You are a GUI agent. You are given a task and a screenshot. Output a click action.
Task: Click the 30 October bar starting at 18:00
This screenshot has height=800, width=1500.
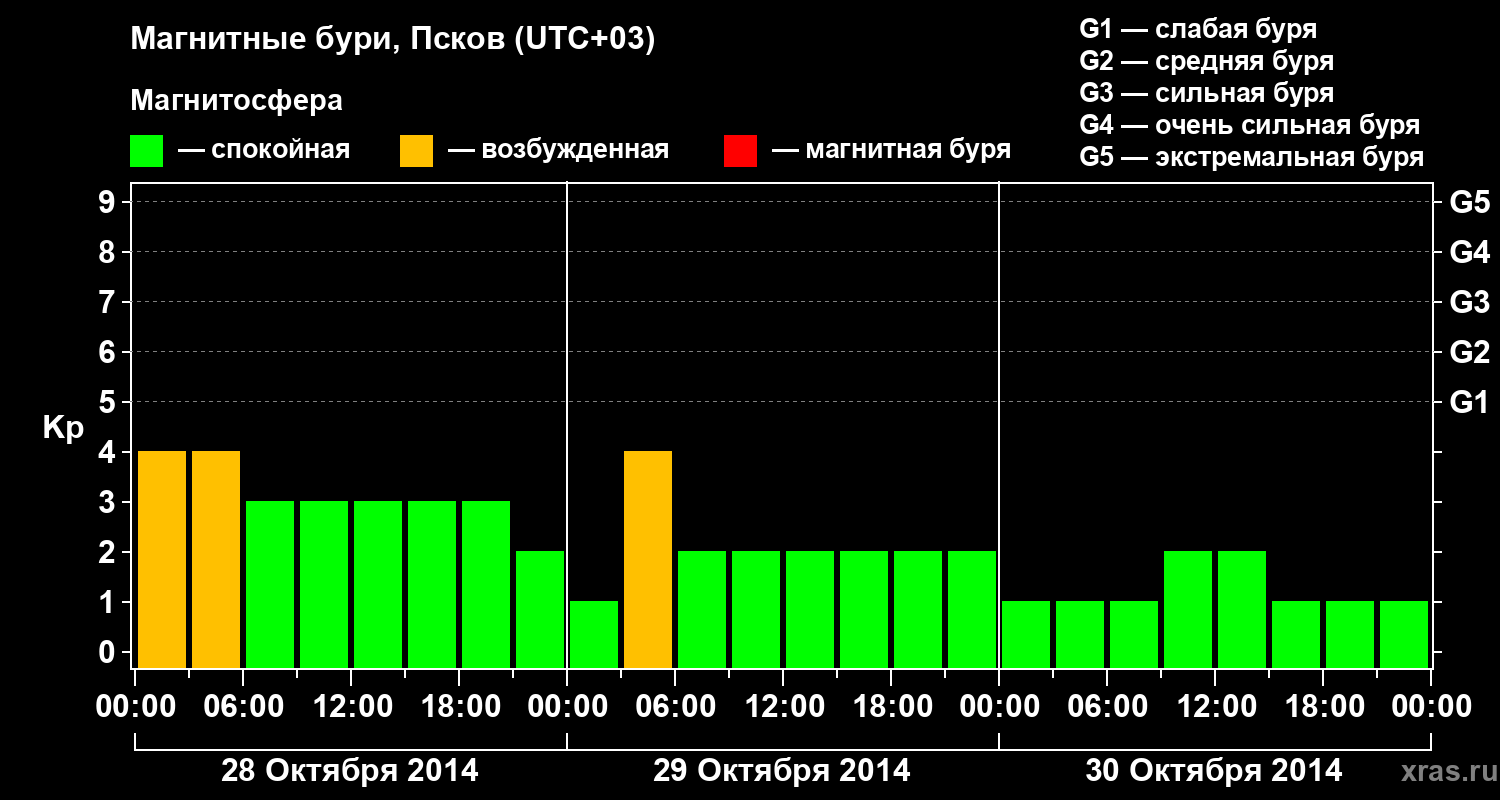click(x=1350, y=634)
